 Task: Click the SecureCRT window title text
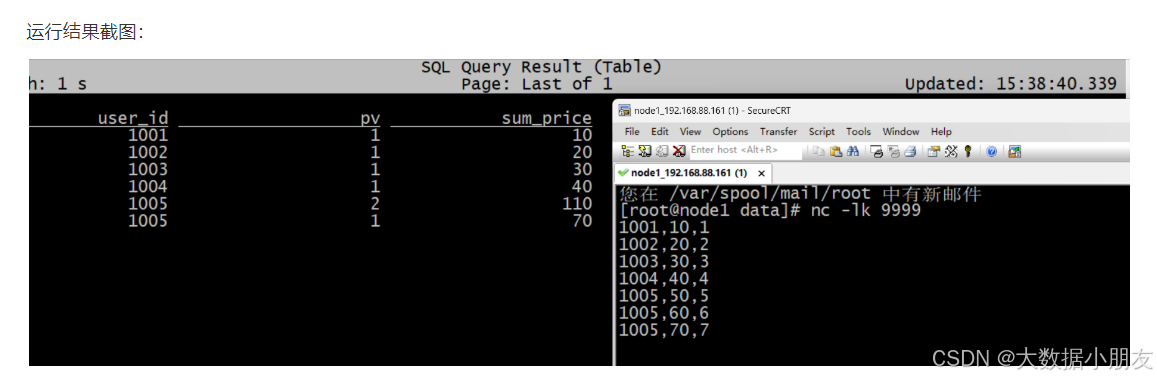(x=713, y=111)
